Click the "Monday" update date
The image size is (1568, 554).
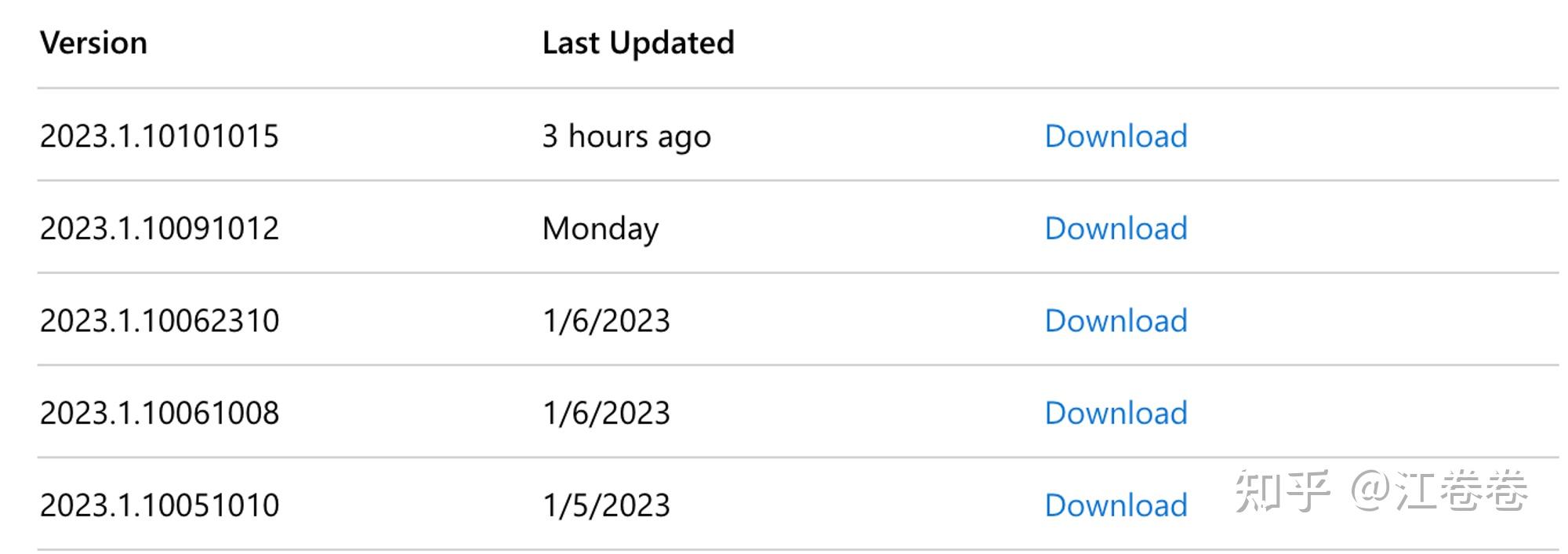point(600,229)
